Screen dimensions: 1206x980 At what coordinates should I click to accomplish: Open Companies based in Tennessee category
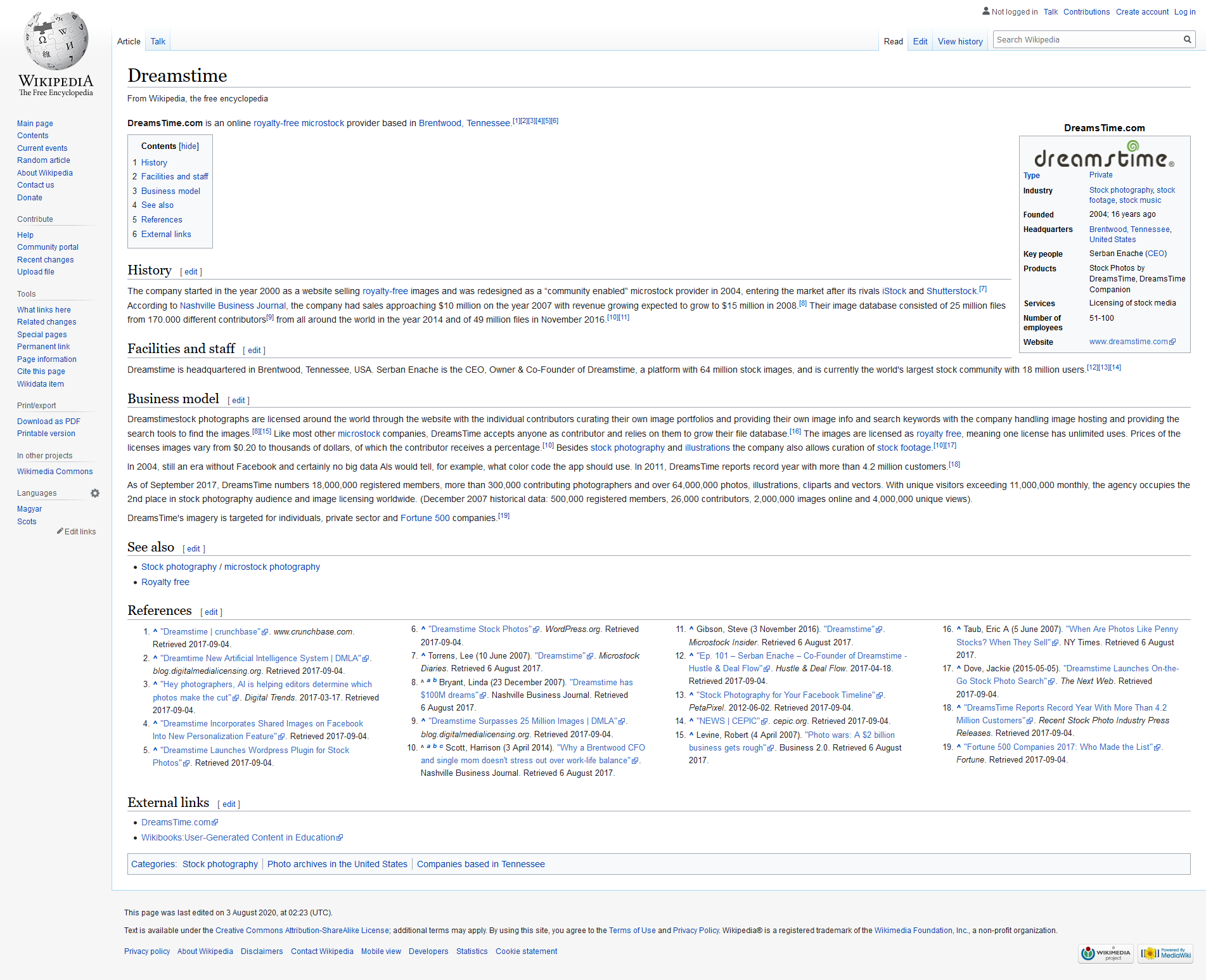click(481, 864)
